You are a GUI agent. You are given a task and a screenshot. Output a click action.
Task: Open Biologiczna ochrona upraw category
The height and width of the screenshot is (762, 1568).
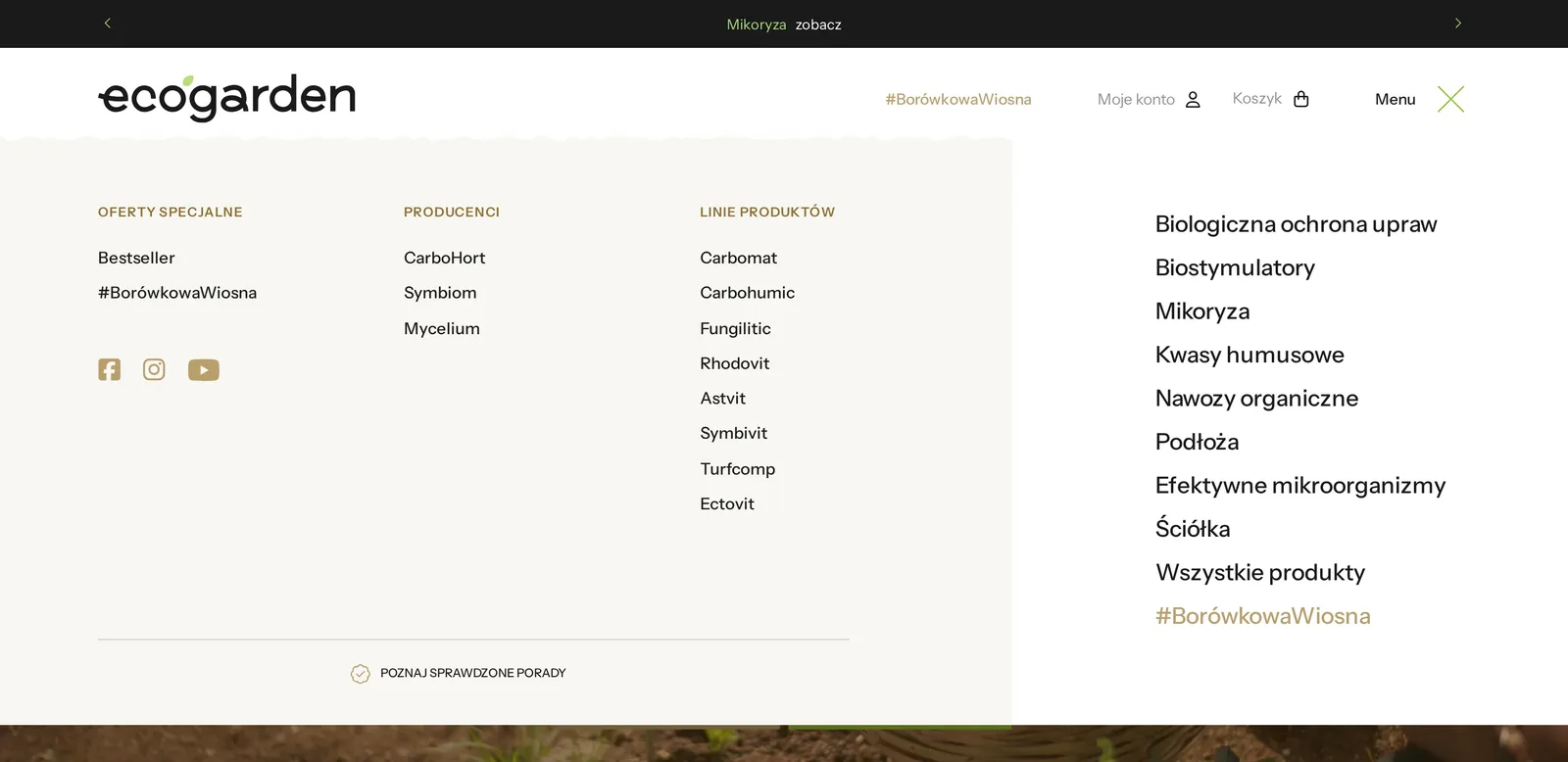[1296, 224]
